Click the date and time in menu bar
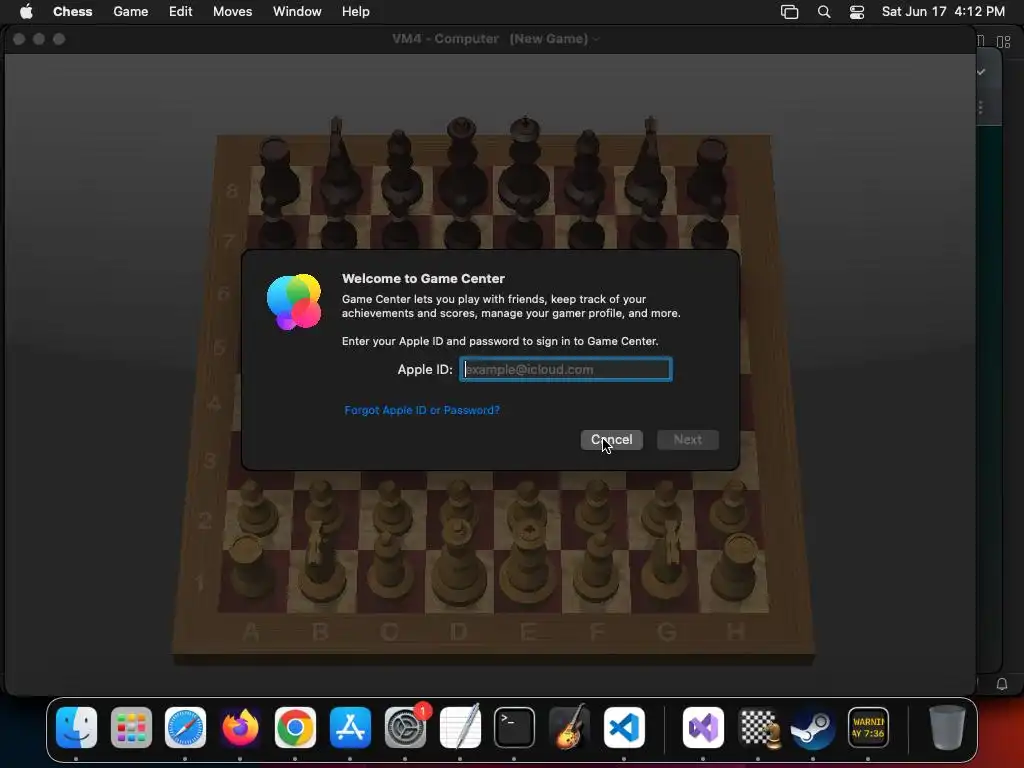Image resolution: width=1024 pixels, height=768 pixels. [x=943, y=12]
